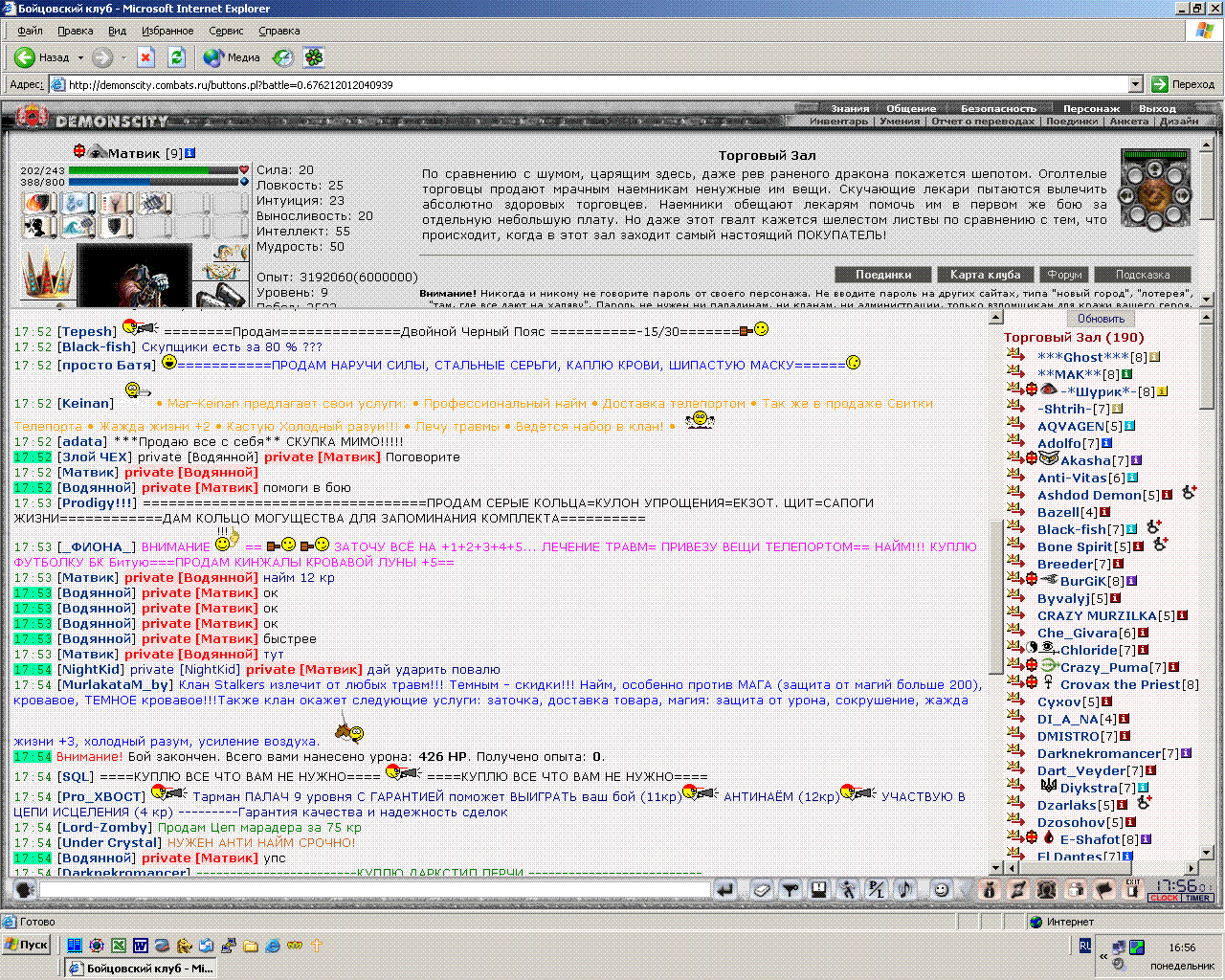
Task: Click the [Tepesh] nickname in chat
Action: pyautogui.click(x=87, y=332)
